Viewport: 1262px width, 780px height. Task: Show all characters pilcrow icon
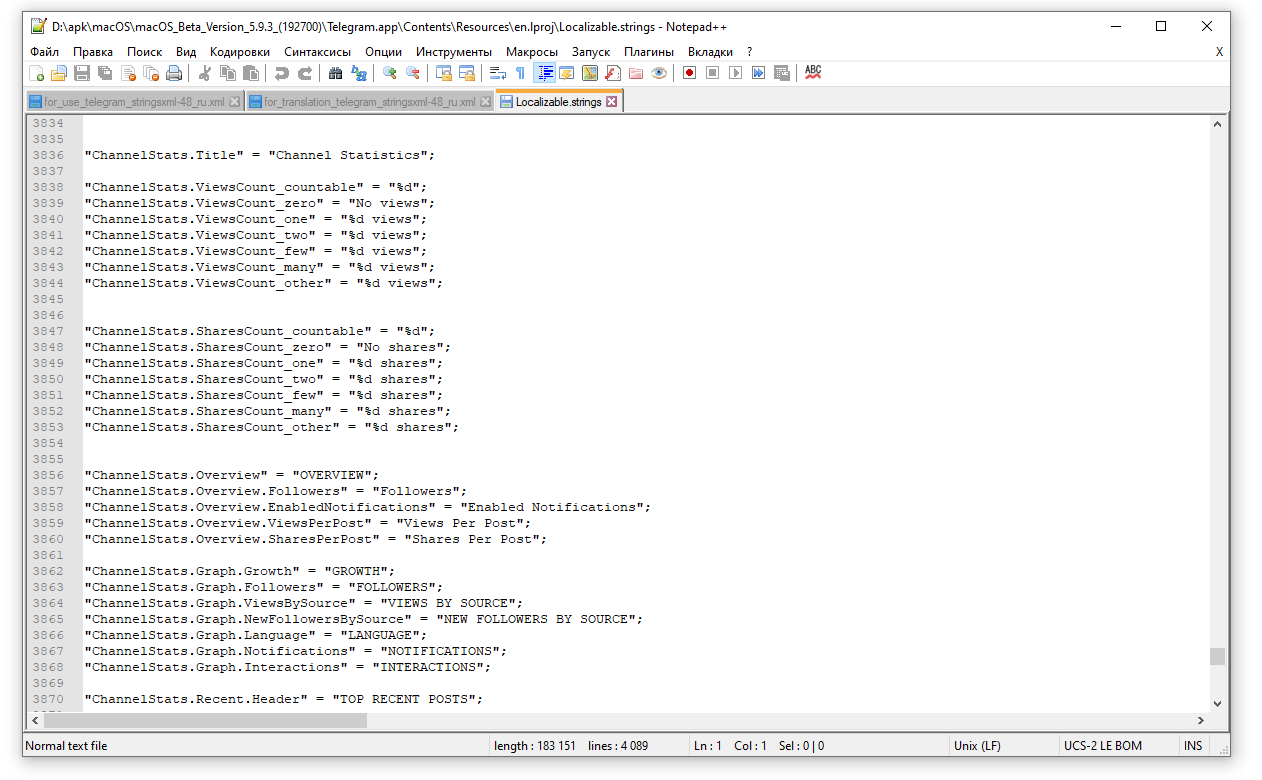tap(520, 73)
